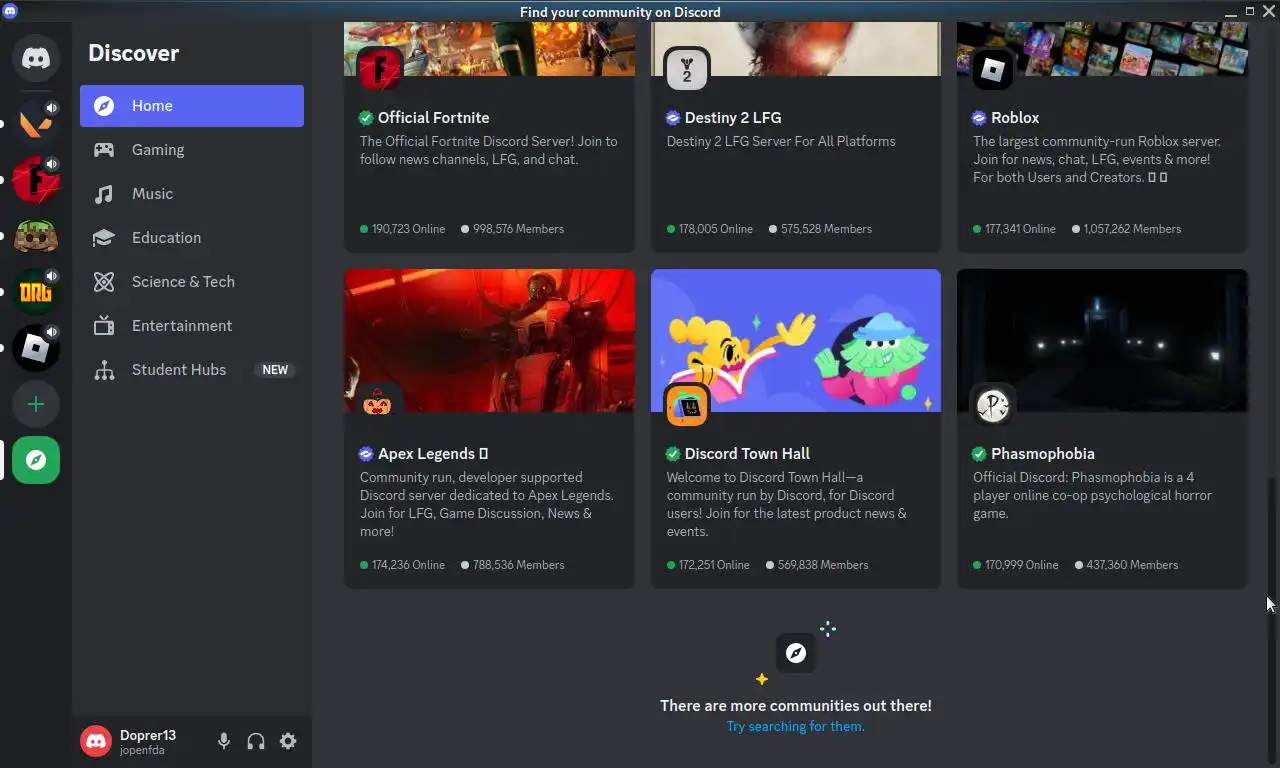
Task: Click the 998,576 Members text
Action: (518, 229)
